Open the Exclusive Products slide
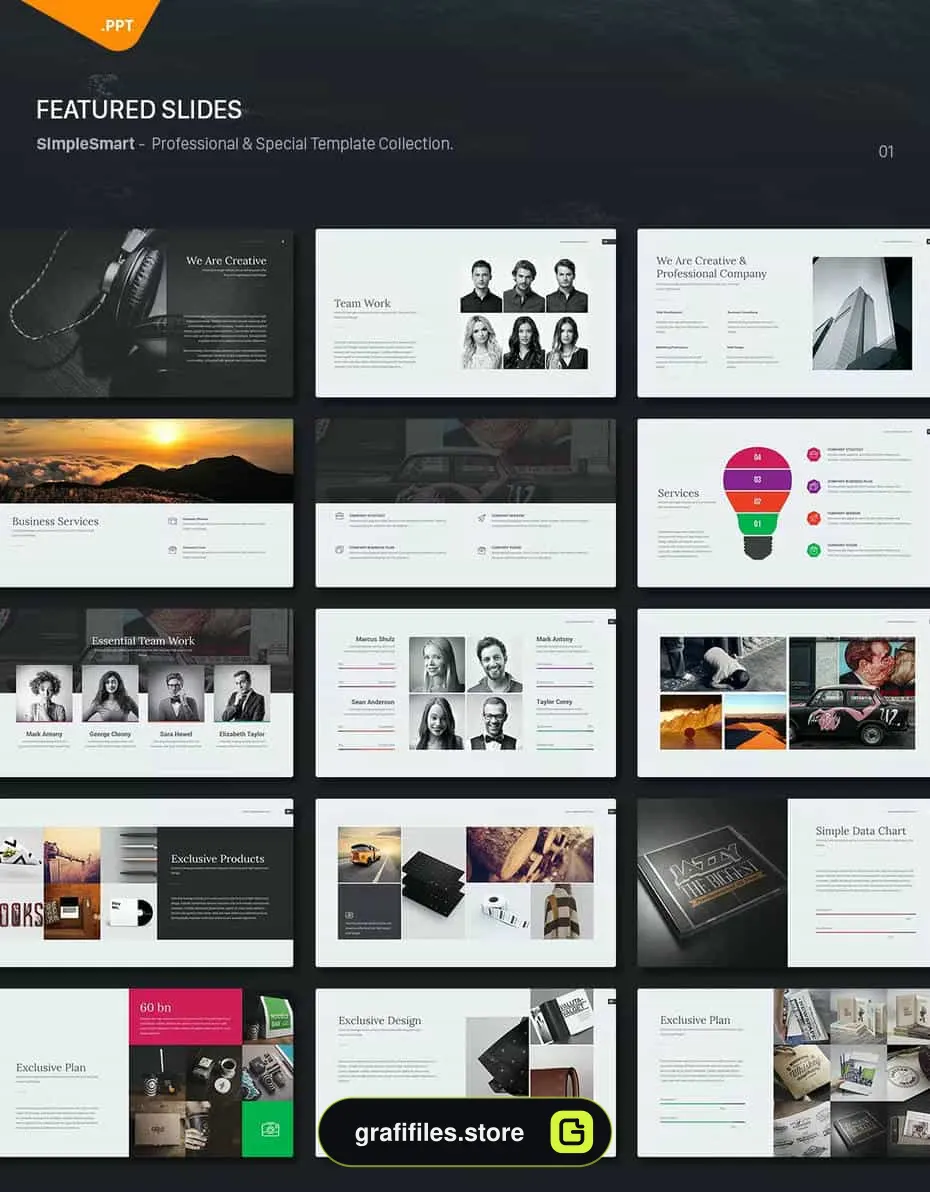Image resolution: width=930 pixels, height=1192 pixels. click(x=146, y=883)
